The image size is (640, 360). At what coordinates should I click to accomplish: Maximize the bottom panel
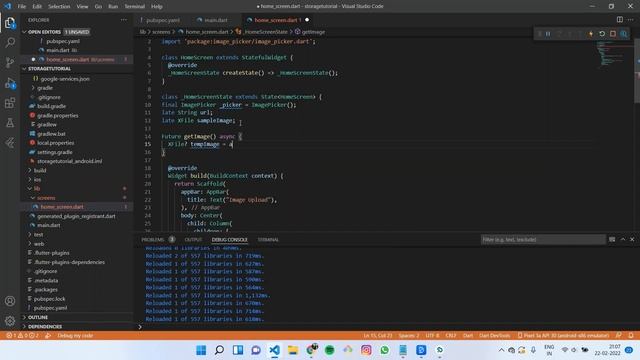[623, 240]
